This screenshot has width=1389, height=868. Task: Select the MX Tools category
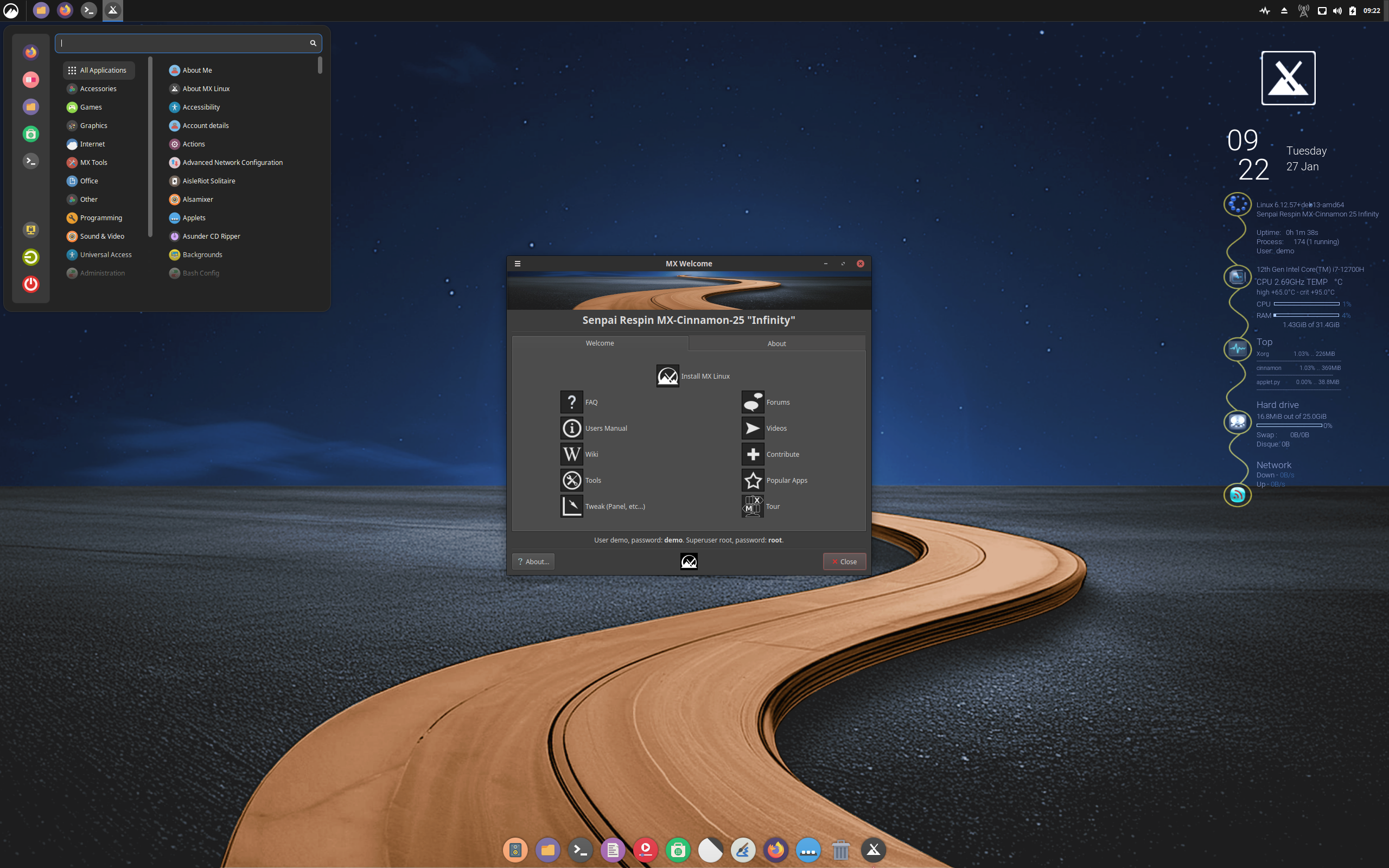99,162
